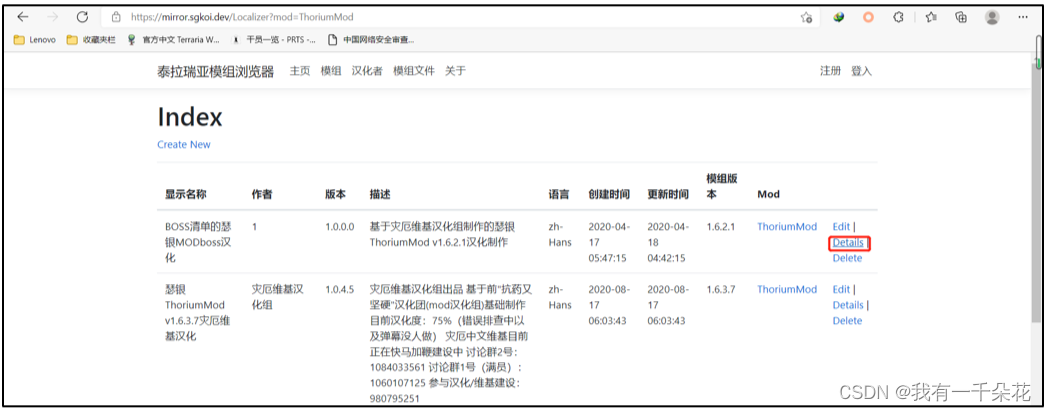Open the orange circle extension icon

868,17
